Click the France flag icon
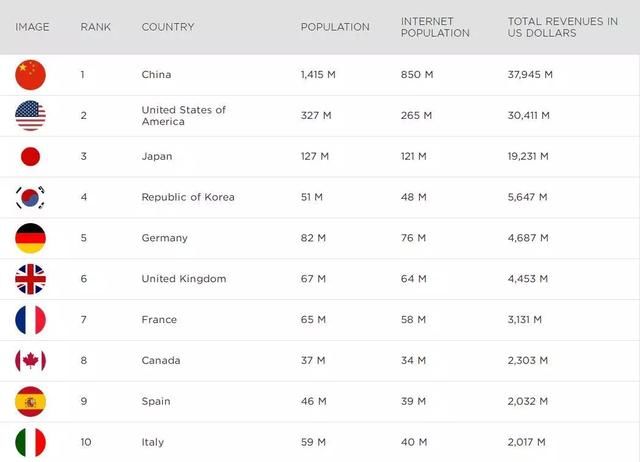This screenshot has width=640, height=462. click(x=31, y=320)
